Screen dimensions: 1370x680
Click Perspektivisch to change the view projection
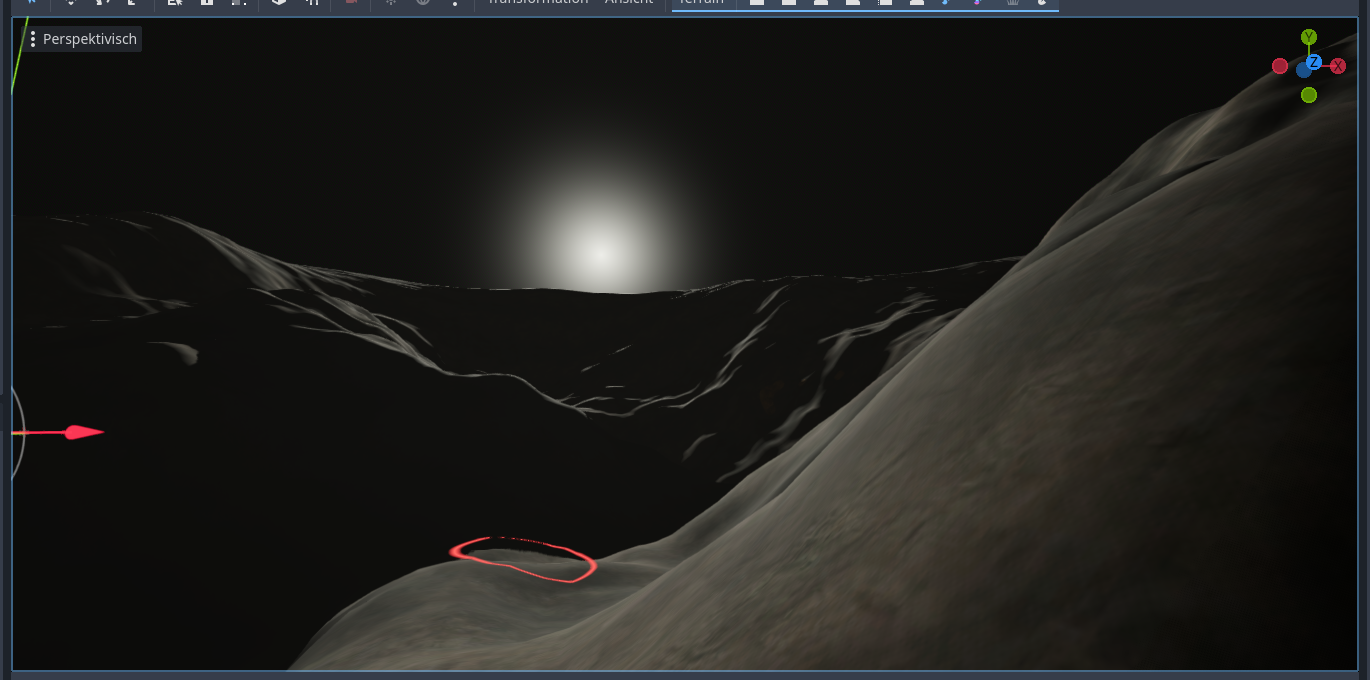tap(88, 39)
